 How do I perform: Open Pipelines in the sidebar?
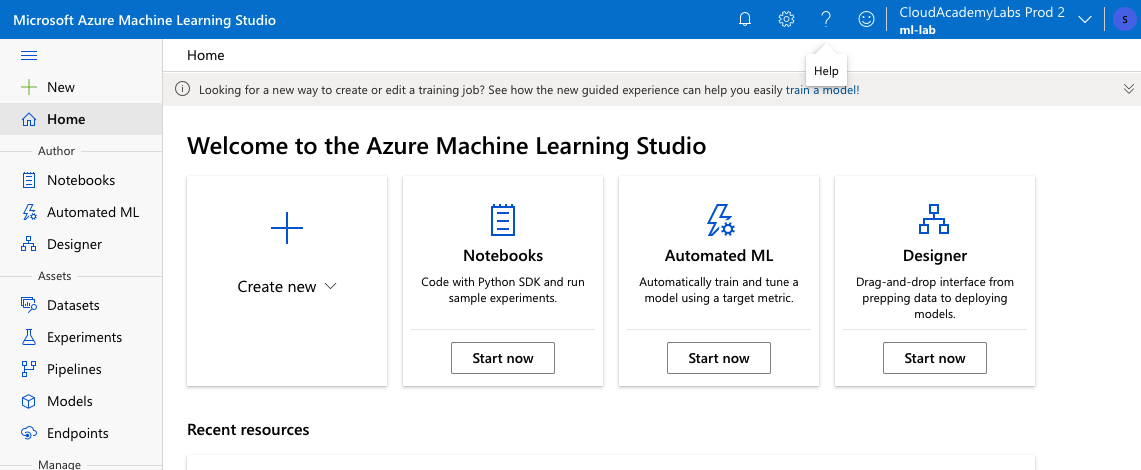coord(74,370)
